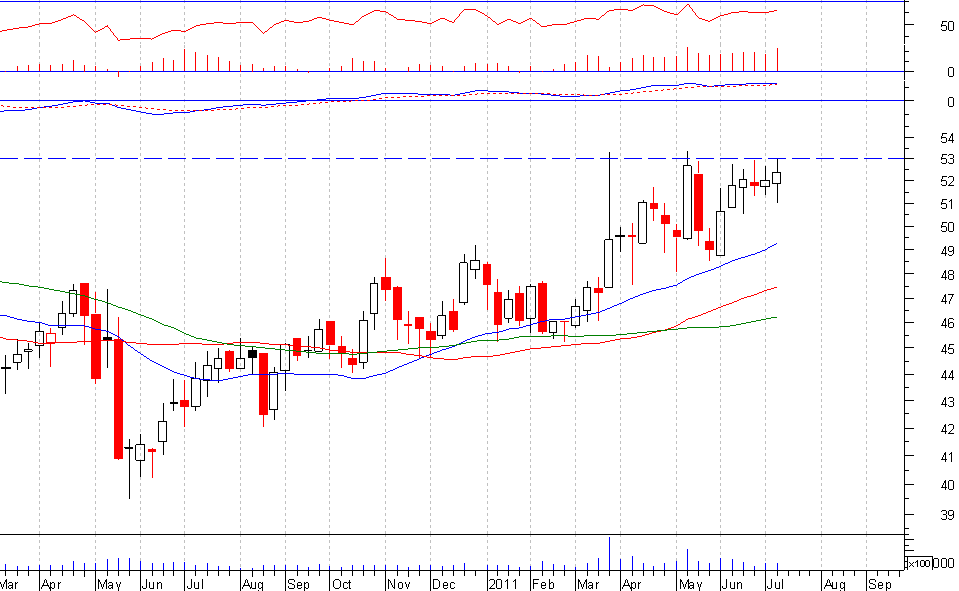Viewport: 959px width, 591px height.
Task: Click the 2011 year label on the time axis
Action: coord(503,584)
